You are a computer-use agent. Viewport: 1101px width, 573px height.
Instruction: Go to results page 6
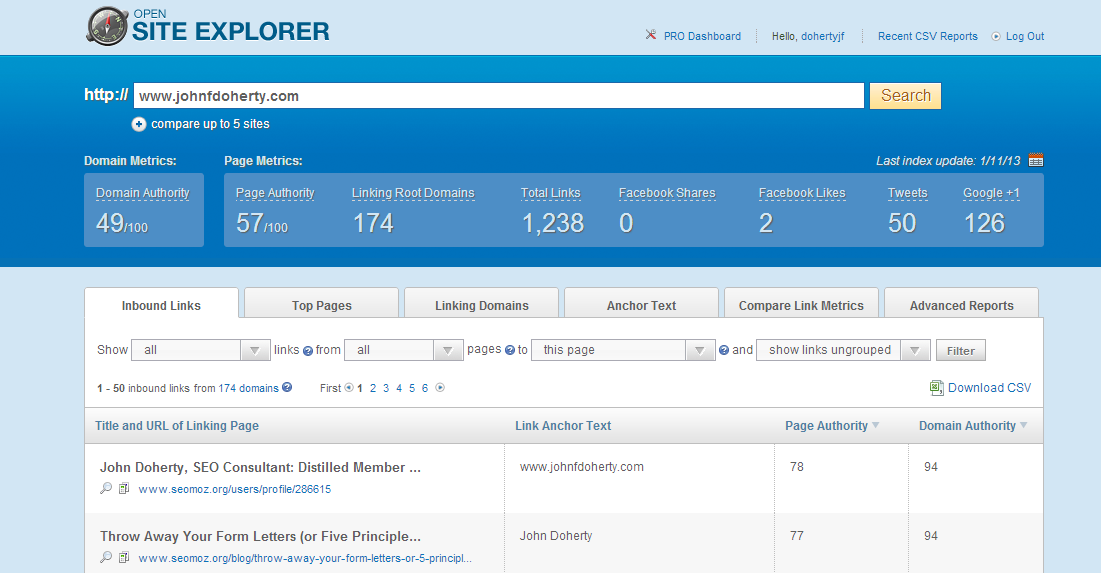[x=425, y=388]
